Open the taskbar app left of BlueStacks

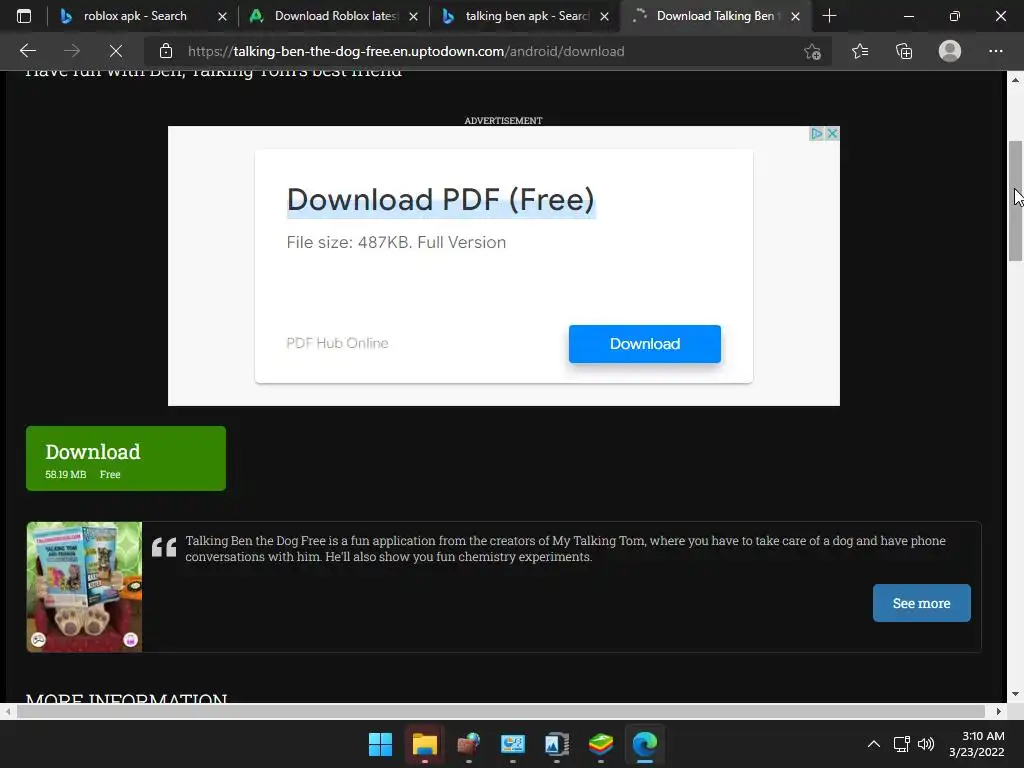click(x=556, y=744)
